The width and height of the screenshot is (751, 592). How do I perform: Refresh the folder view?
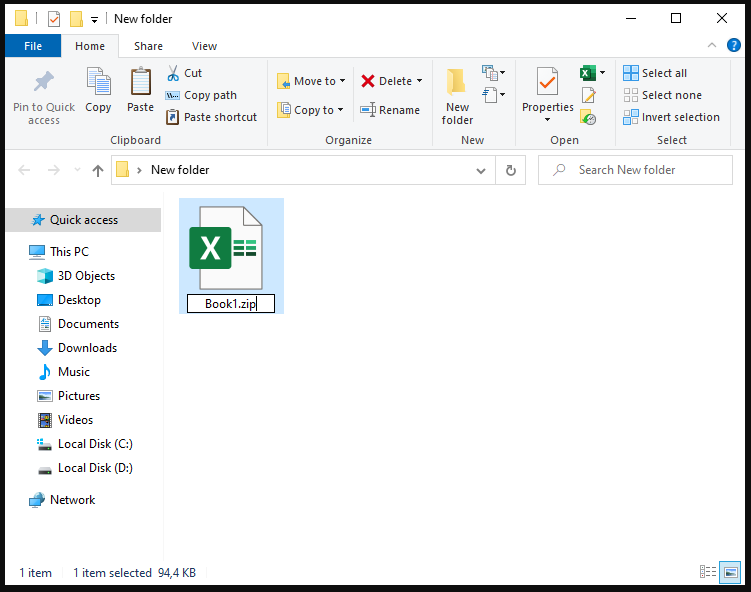pyautogui.click(x=511, y=170)
